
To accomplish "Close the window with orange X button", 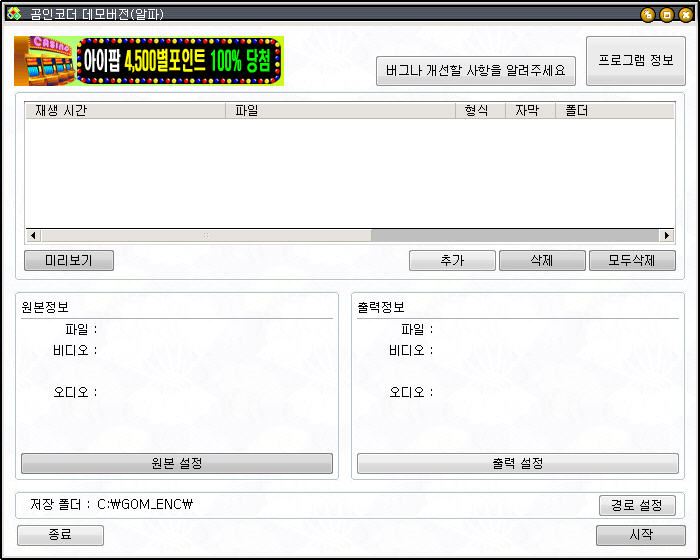I will pyautogui.click(x=686, y=15).
